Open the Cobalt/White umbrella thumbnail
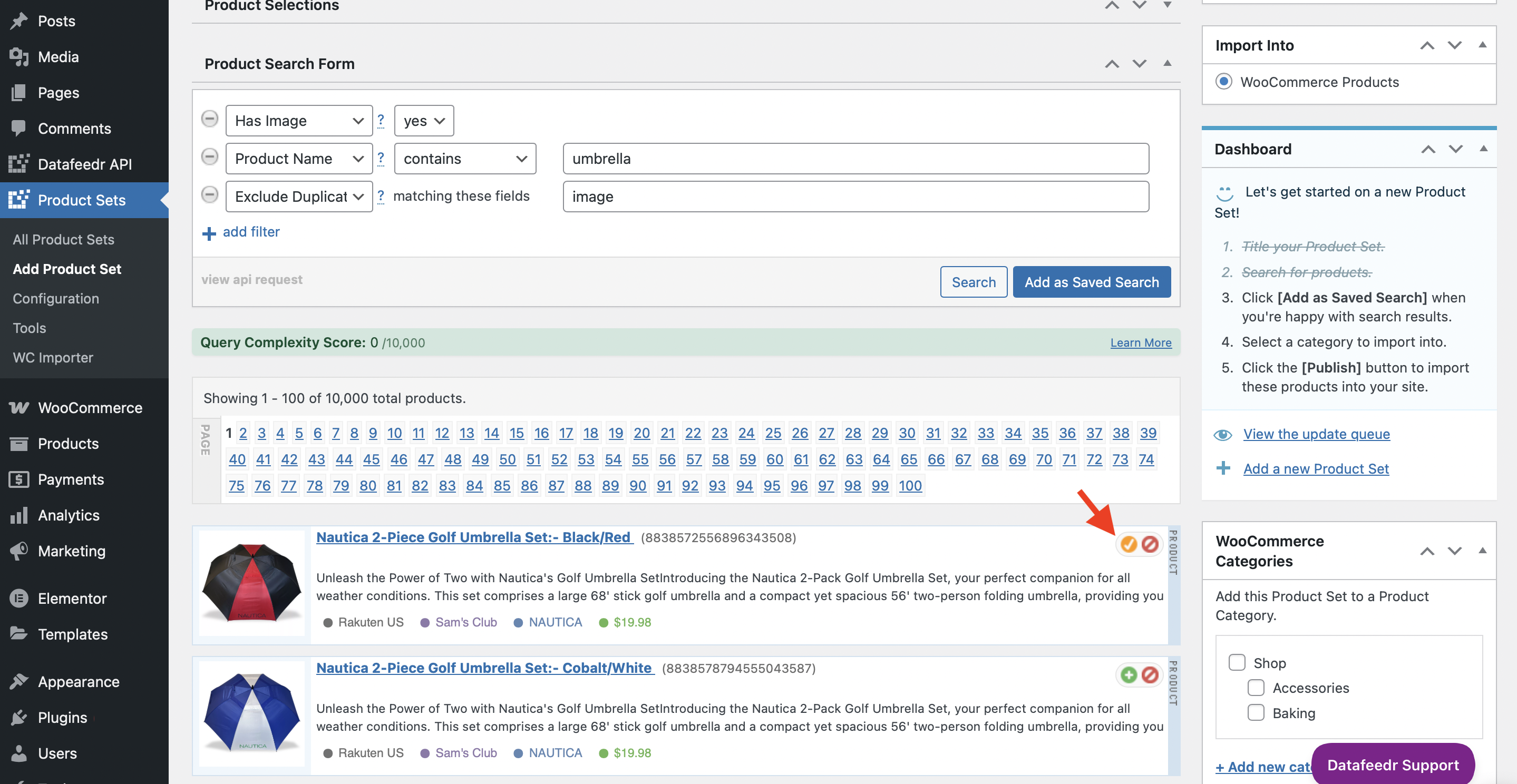This screenshot has width=1517, height=784. pyautogui.click(x=252, y=713)
